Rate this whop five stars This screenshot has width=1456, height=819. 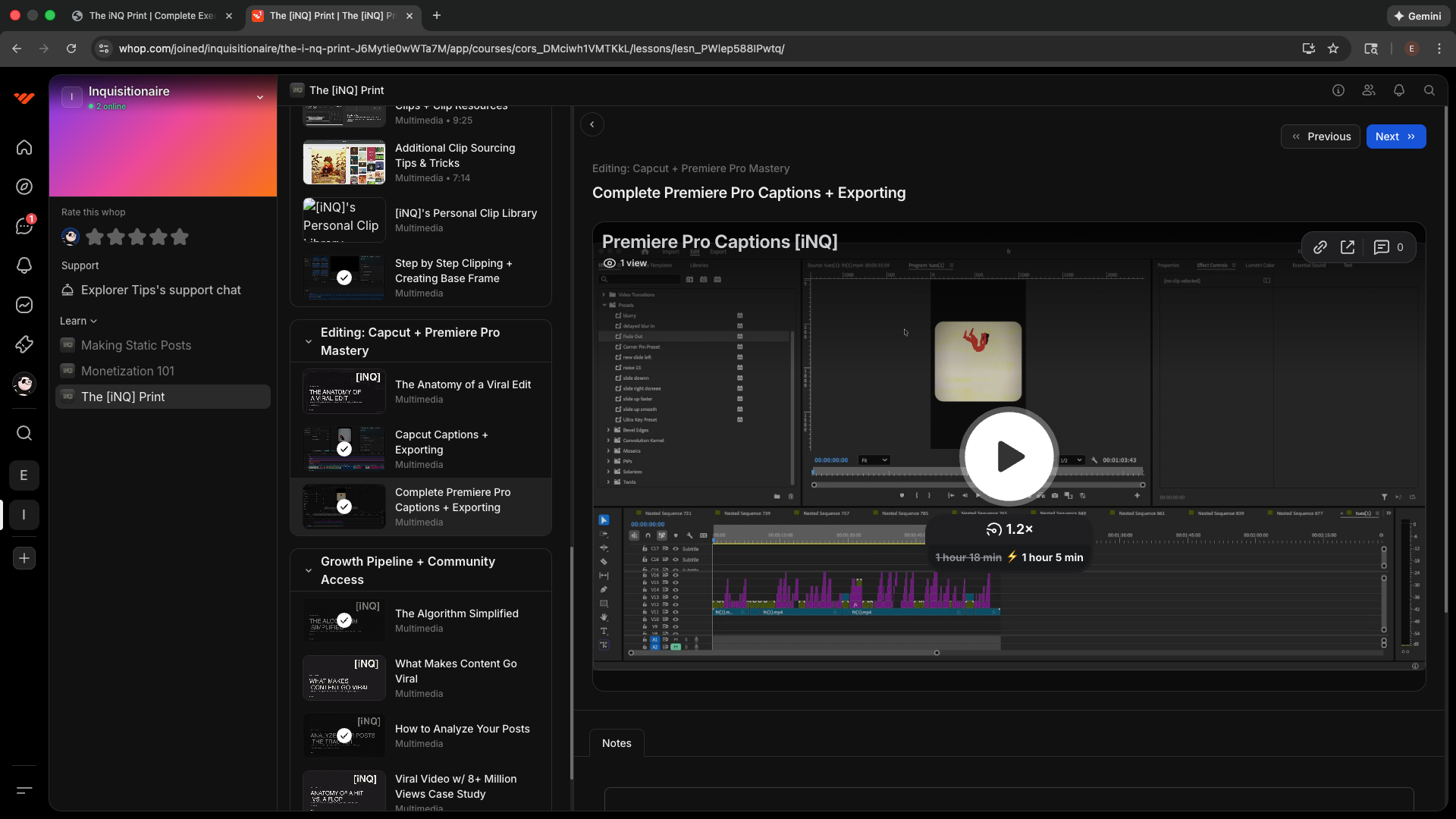tap(179, 237)
